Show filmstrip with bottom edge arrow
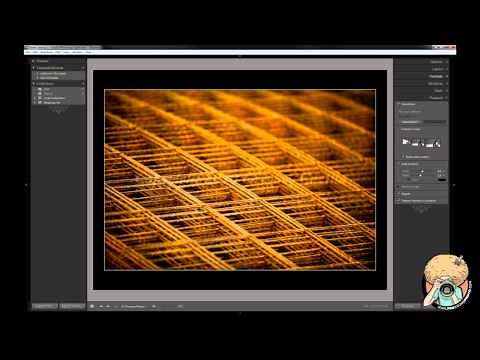 pos(240,313)
